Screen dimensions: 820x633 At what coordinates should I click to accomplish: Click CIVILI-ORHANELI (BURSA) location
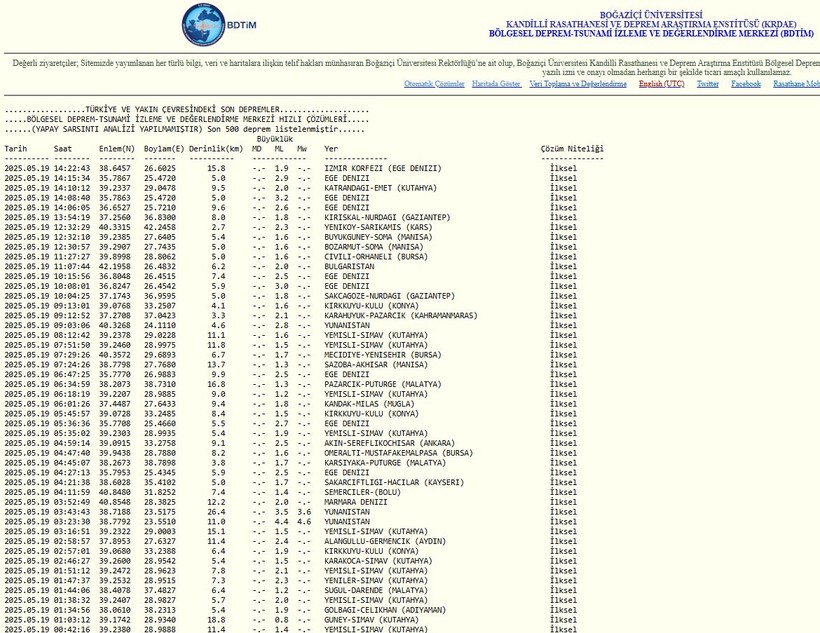376,256
